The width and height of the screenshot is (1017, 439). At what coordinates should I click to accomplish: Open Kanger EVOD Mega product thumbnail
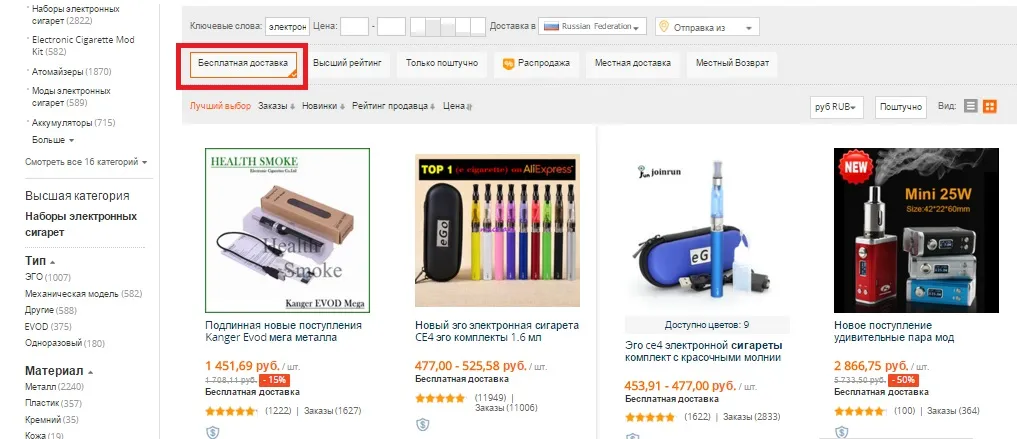tap(287, 230)
